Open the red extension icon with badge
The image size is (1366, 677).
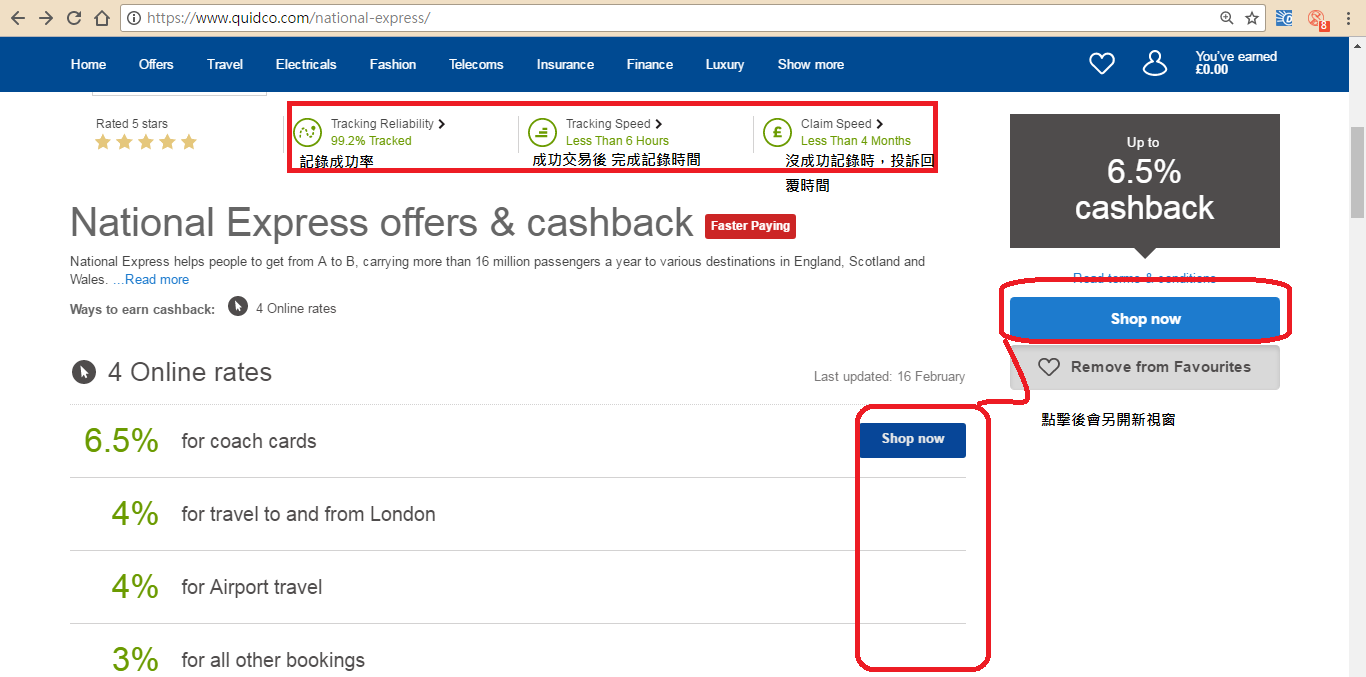[x=1317, y=18]
